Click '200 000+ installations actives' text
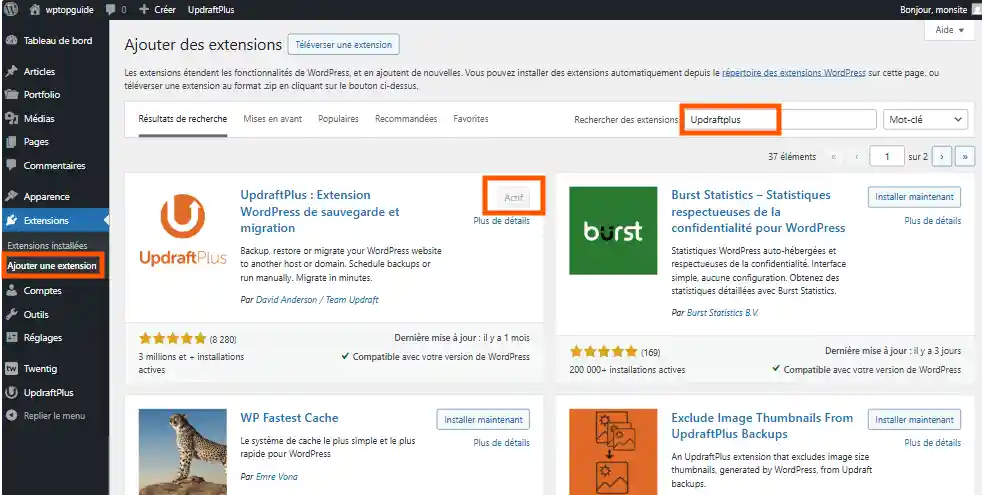 (x=627, y=370)
